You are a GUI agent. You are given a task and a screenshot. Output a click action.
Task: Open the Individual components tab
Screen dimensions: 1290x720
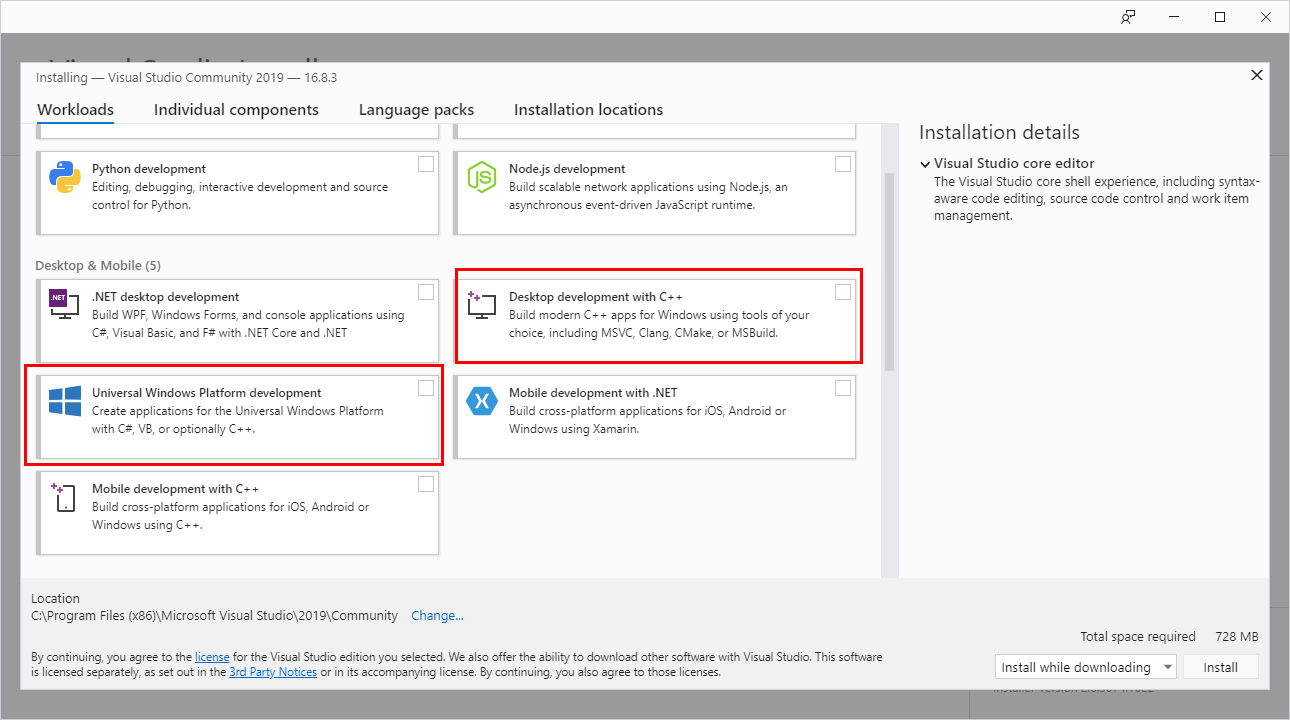(236, 110)
